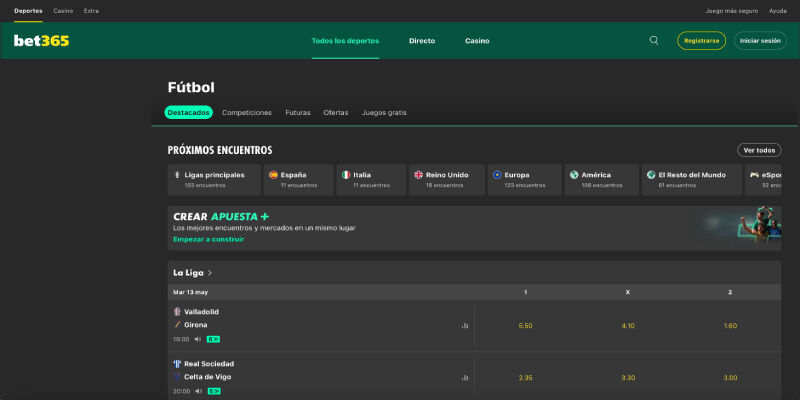
Task: Pick Celta de Vigo win odds 3.00
Action: [730, 378]
